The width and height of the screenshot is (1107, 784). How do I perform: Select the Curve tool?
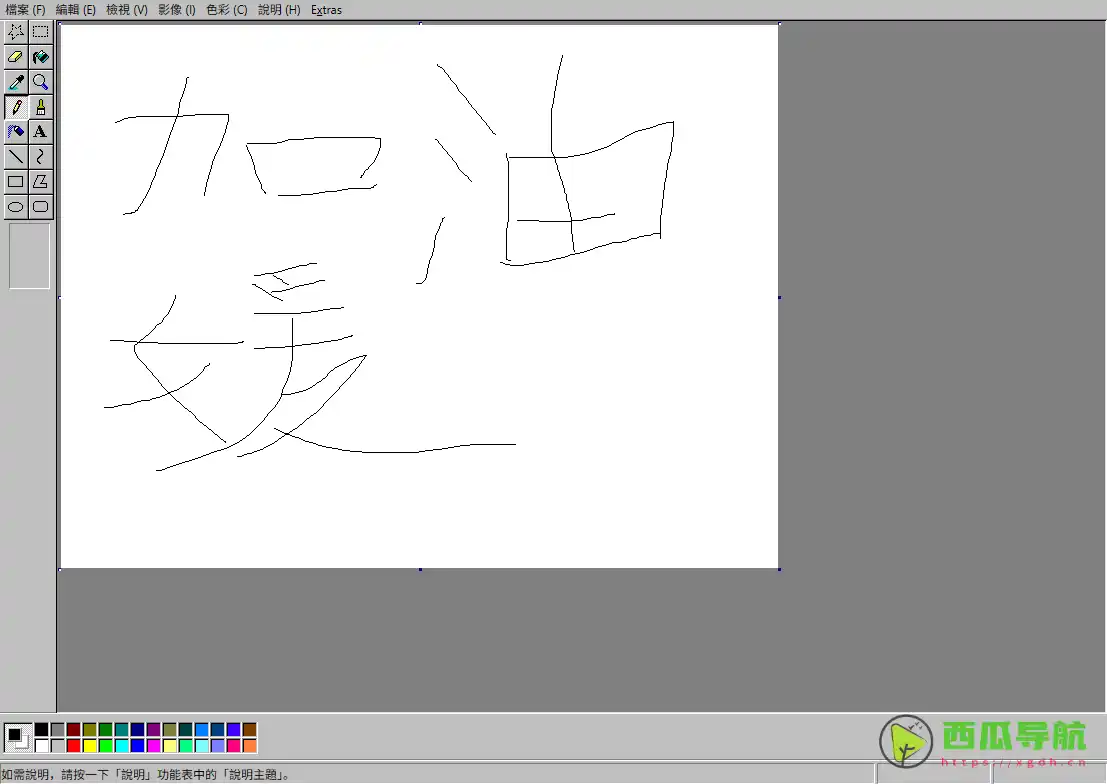coord(41,157)
